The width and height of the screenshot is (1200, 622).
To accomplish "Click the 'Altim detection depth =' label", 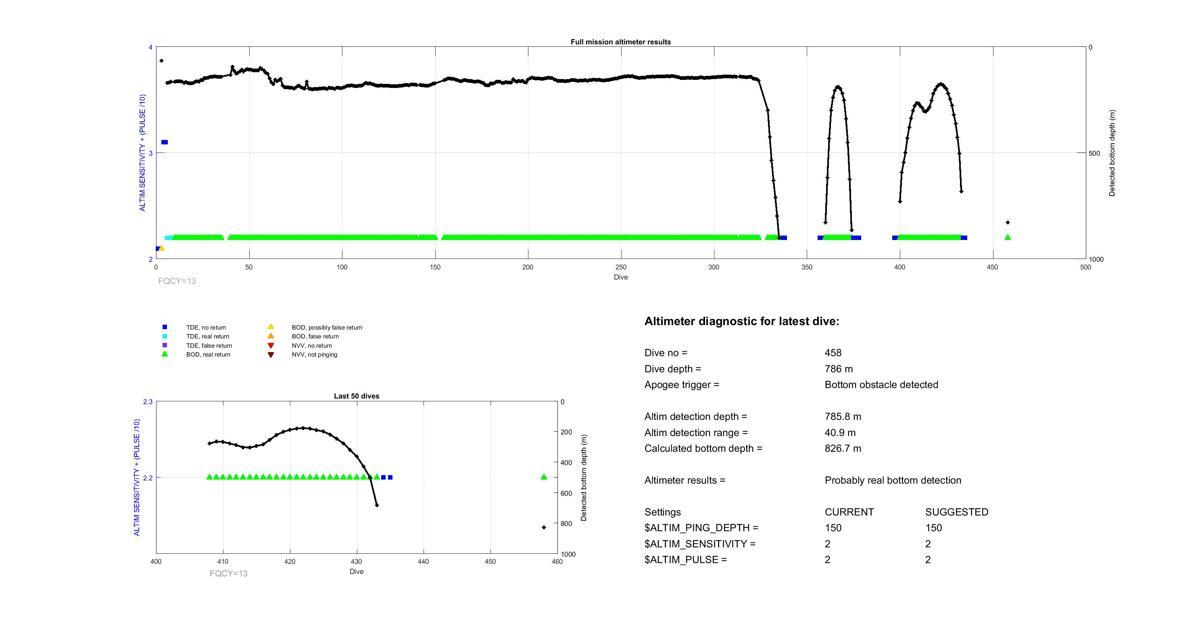I will 696,417.
